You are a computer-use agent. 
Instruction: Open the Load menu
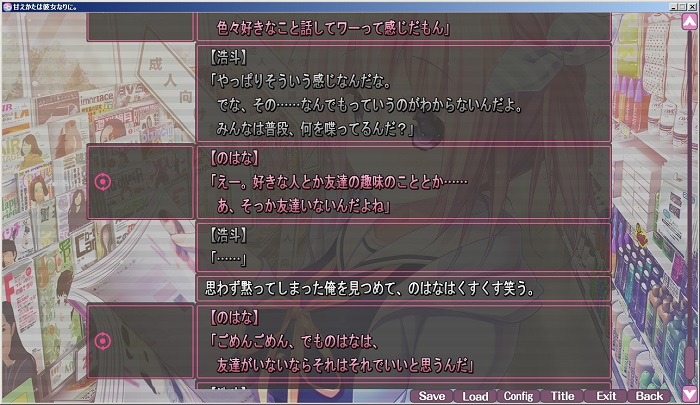click(475, 396)
